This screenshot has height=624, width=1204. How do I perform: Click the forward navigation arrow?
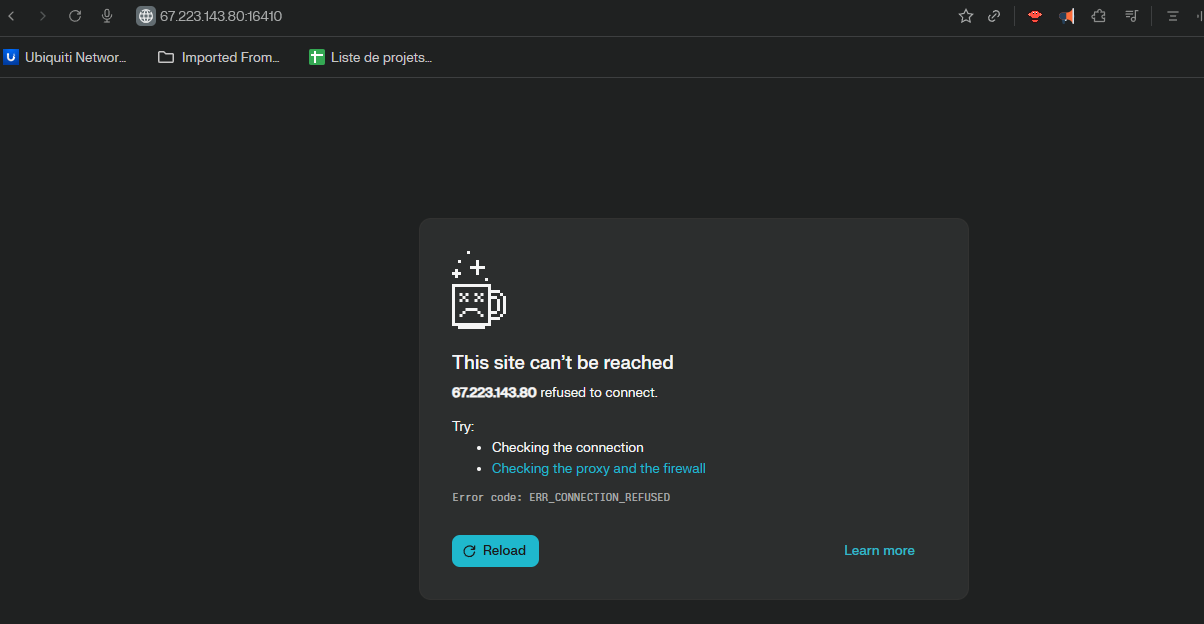click(42, 16)
